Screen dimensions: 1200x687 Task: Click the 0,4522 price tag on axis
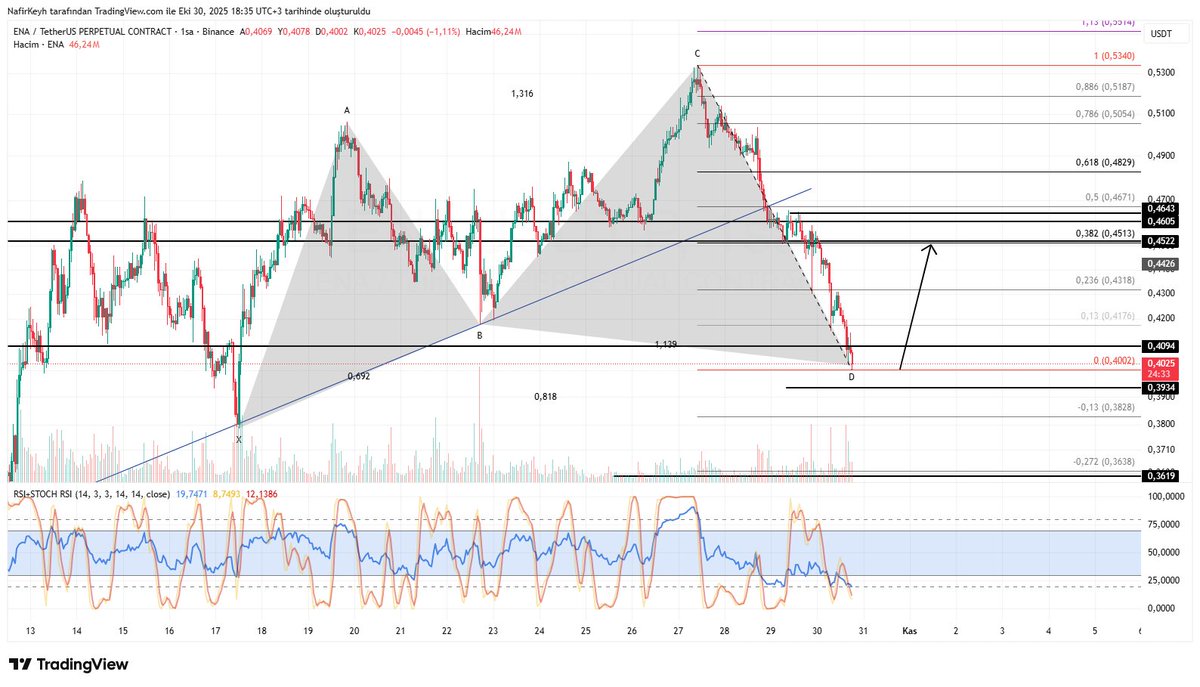tap(1162, 241)
